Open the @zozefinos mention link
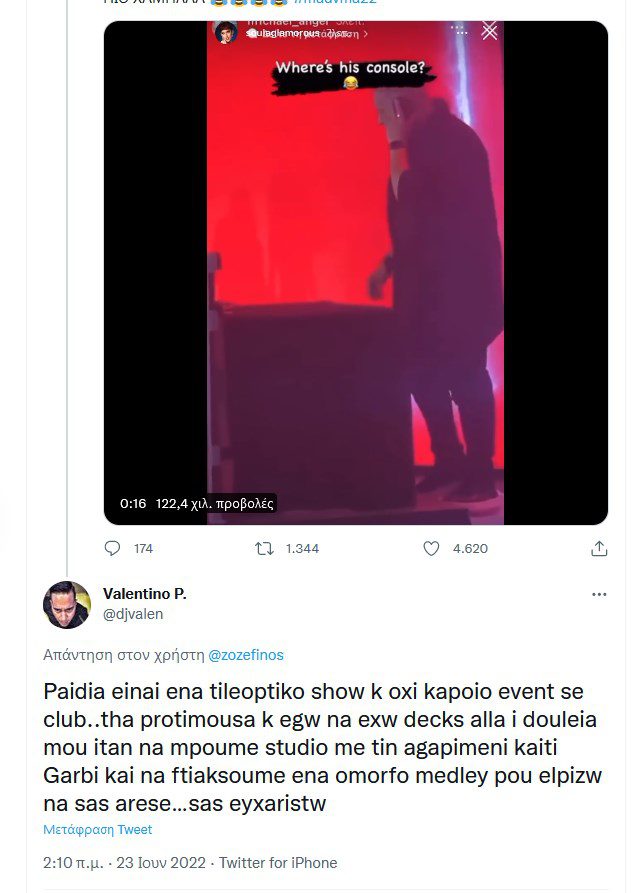This screenshot has height=893, width=637. point(246,655)
